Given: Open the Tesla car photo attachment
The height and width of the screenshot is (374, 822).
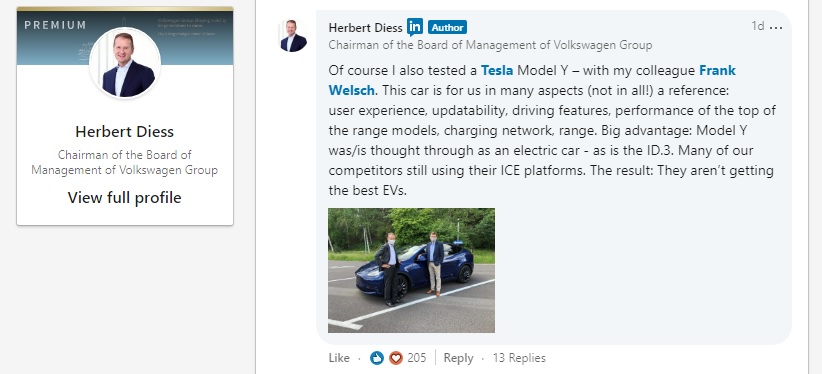Looking at the screenshot, I should (x=412, y=271).
